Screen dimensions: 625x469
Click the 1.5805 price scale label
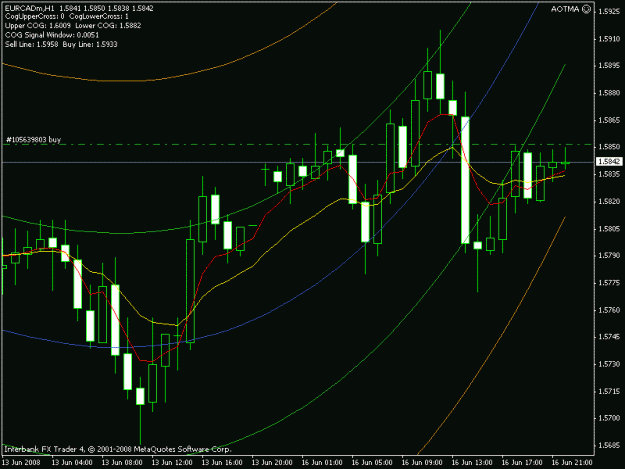pyautogui.click(x=609, y=229)
